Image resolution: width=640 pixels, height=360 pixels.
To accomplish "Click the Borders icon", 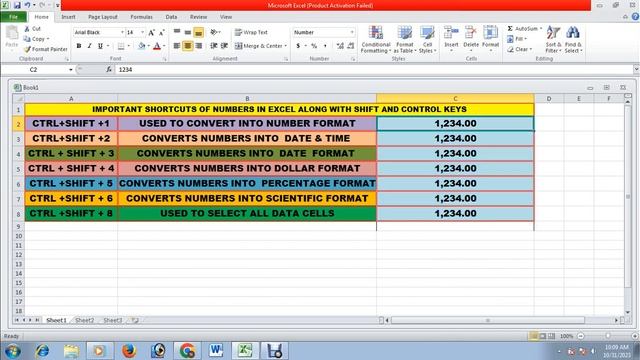I will click(x=121, y=46).
